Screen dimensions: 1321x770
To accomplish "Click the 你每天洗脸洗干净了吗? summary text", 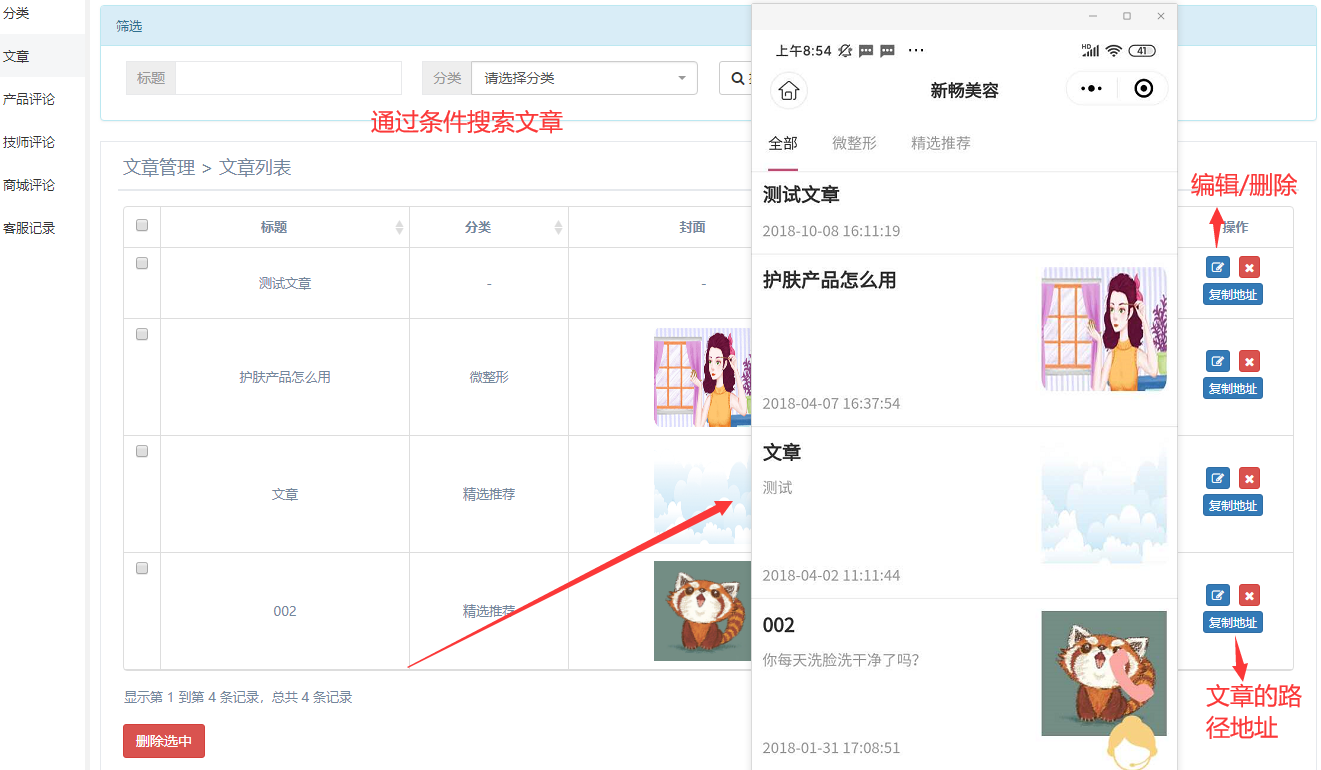I will pos(841,660).
